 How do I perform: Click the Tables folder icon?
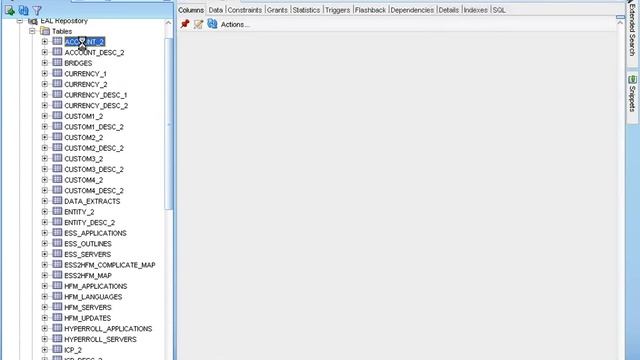[45, 31]
